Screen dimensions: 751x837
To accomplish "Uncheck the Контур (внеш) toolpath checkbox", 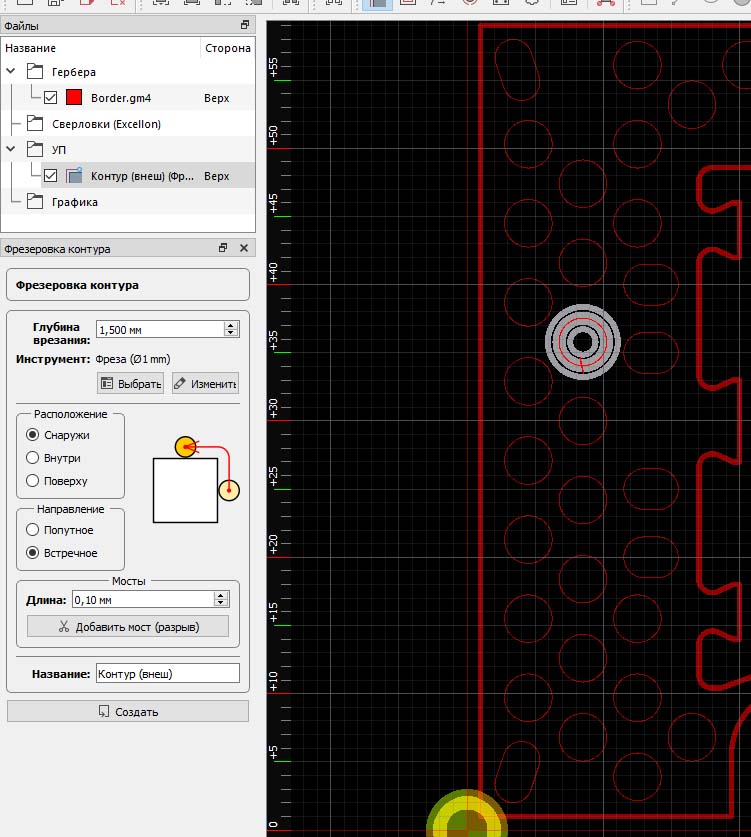I will tap(50, 176).
